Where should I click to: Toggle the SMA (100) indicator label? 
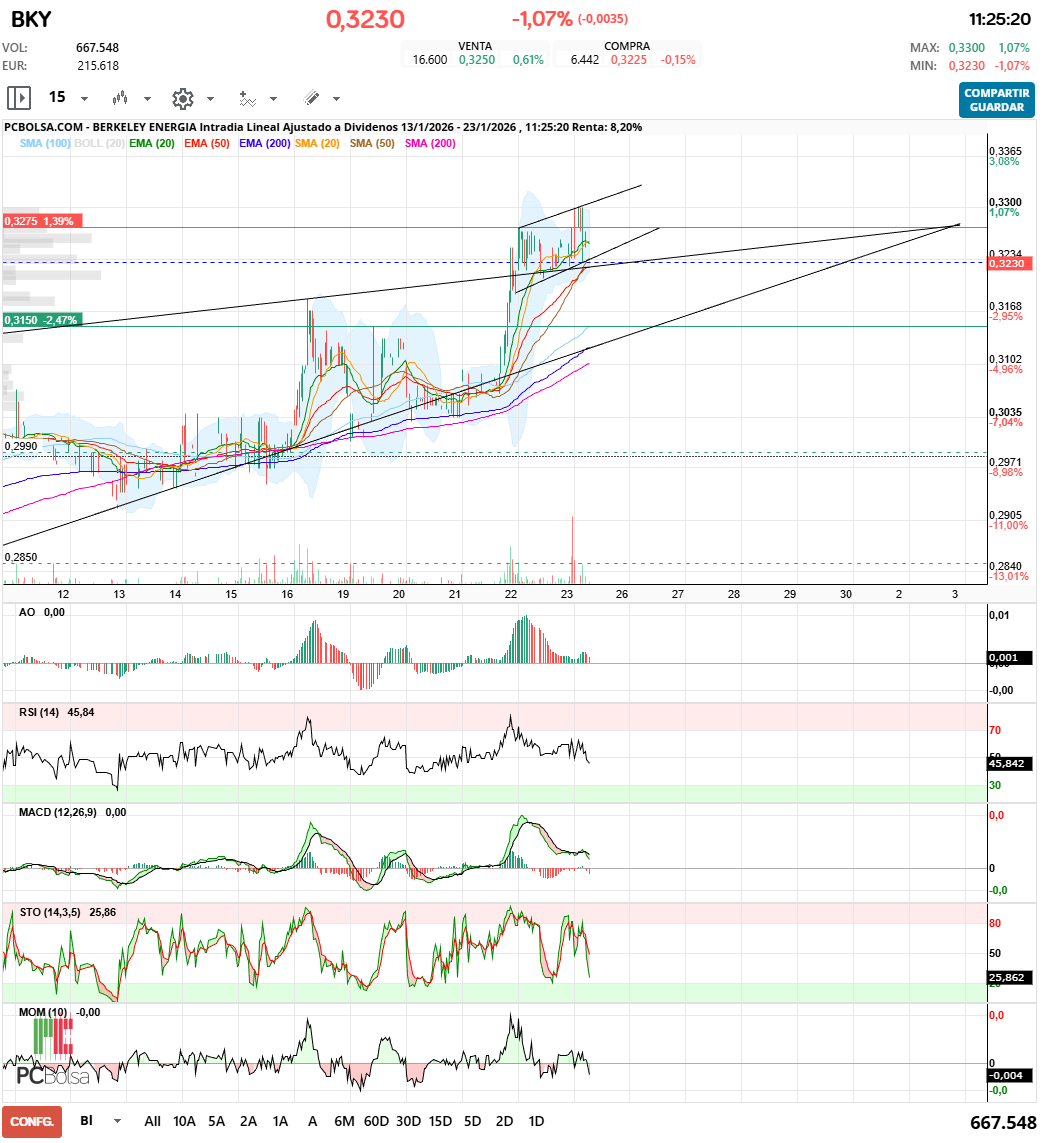[45, 144]
